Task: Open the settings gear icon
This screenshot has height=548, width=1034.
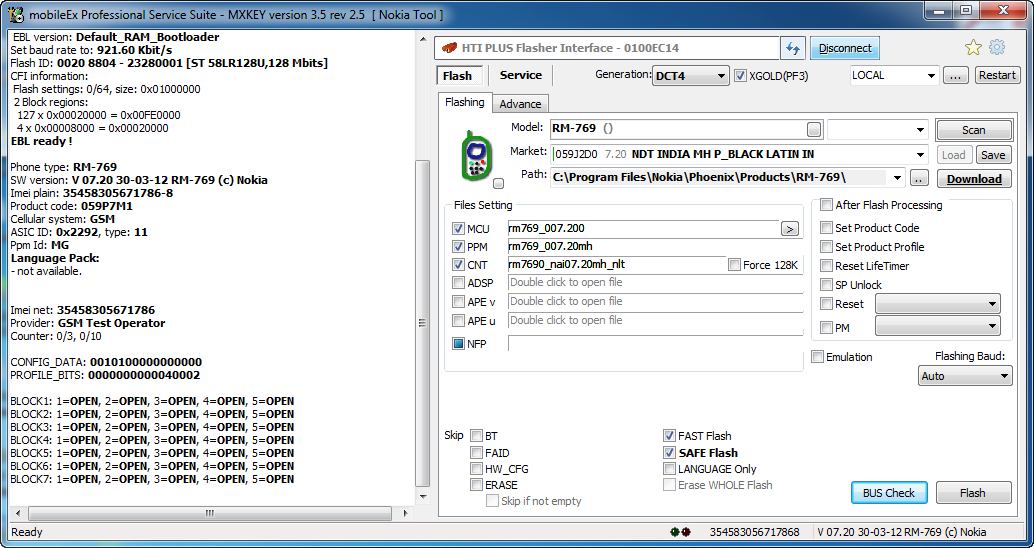Action: point(997,47)
